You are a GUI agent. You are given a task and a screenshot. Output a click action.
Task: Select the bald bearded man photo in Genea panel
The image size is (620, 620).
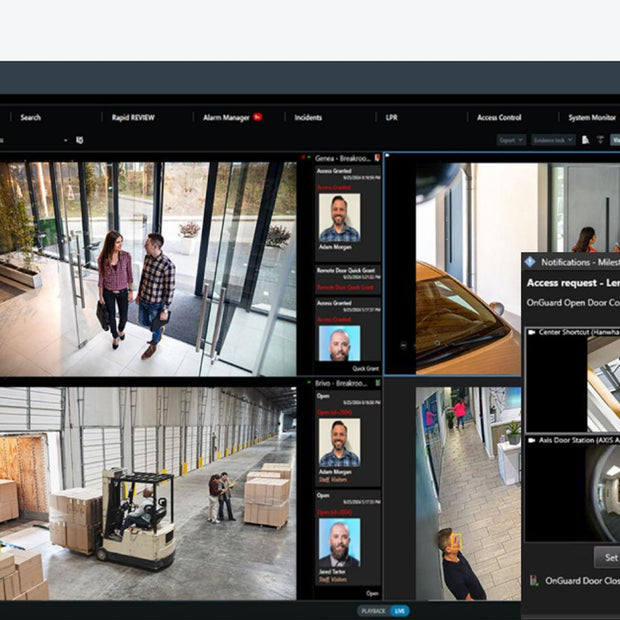[340, 343]
